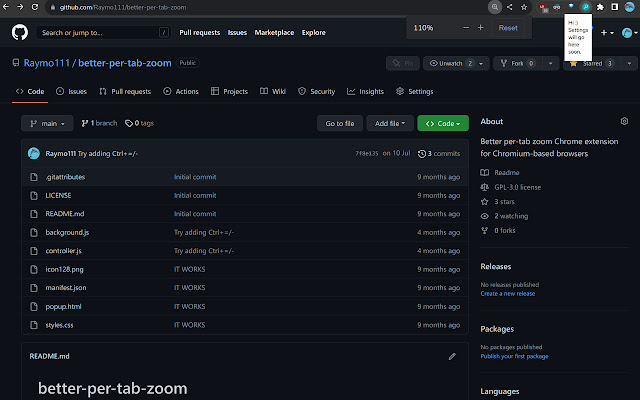The height and width of the screenshot is (400, 640).
Task: Click the browser back arrow
Action: 6,7
